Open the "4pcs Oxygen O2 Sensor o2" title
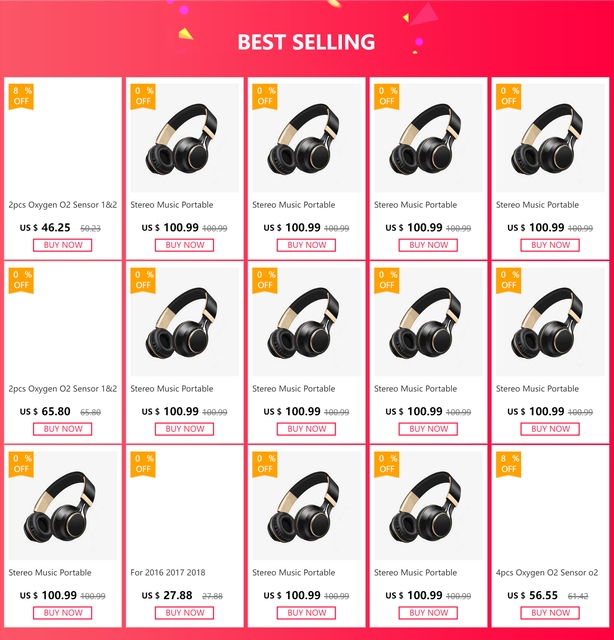 [547, 573]
